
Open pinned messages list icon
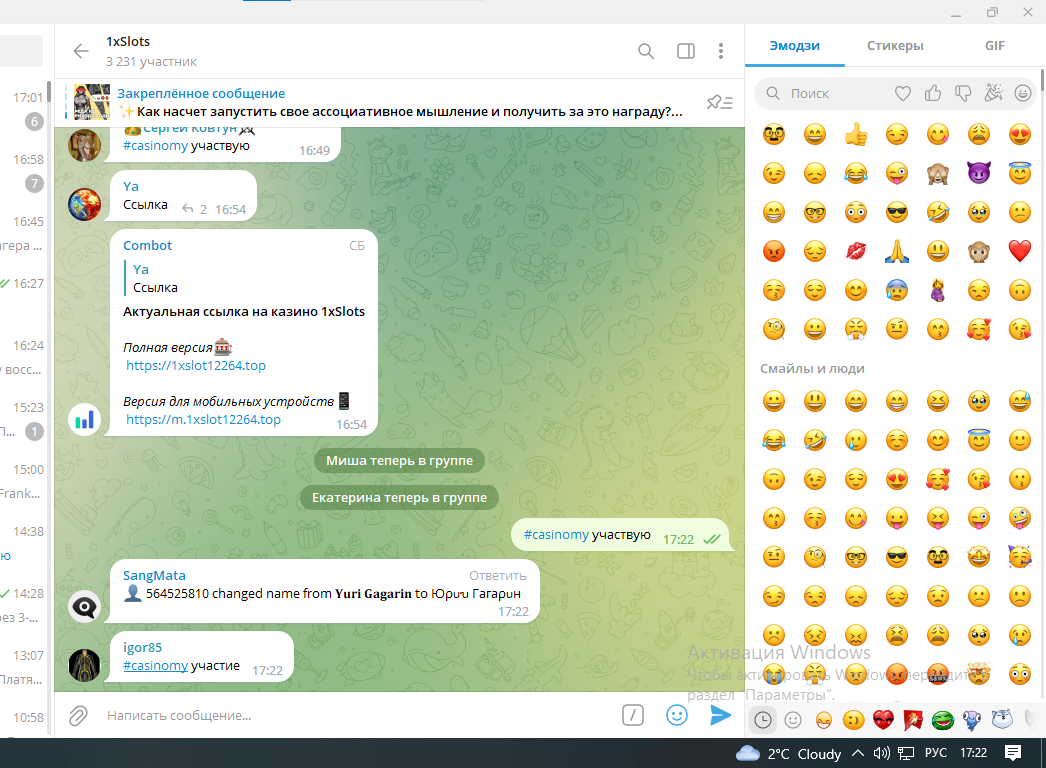pyautogui.click(x=720, y=102)
